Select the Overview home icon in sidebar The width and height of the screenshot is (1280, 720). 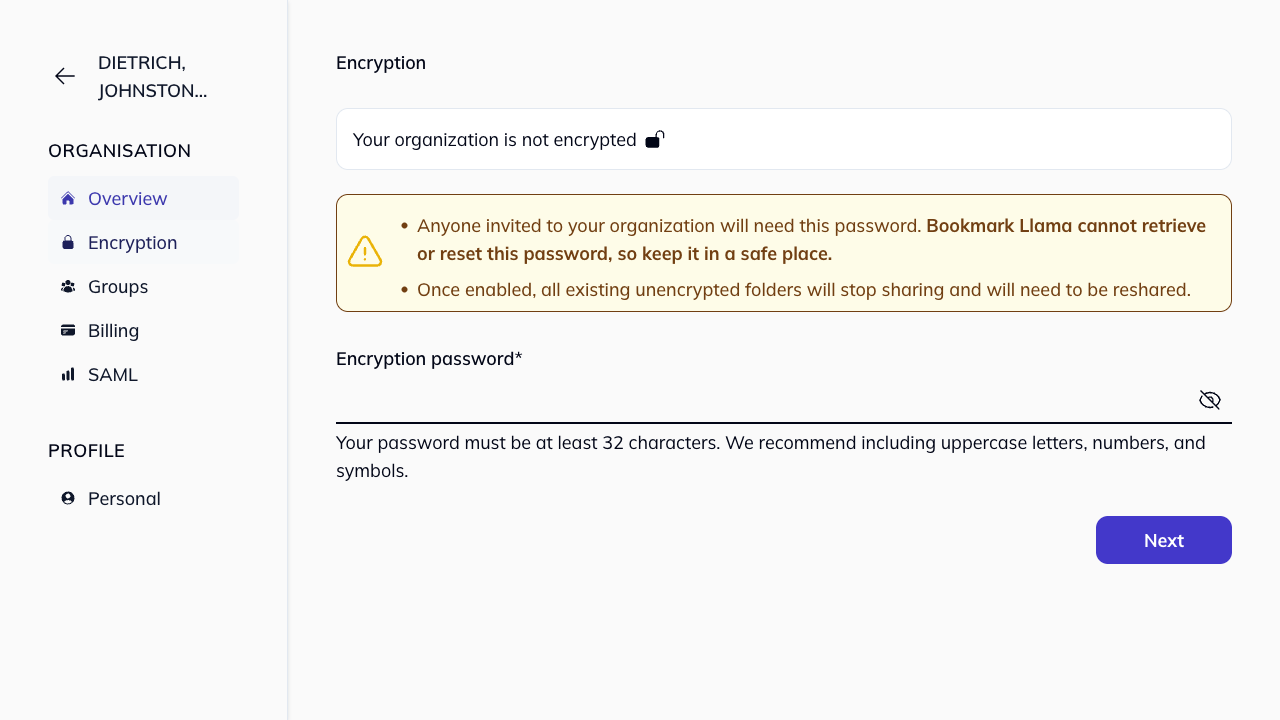[67, 198]
